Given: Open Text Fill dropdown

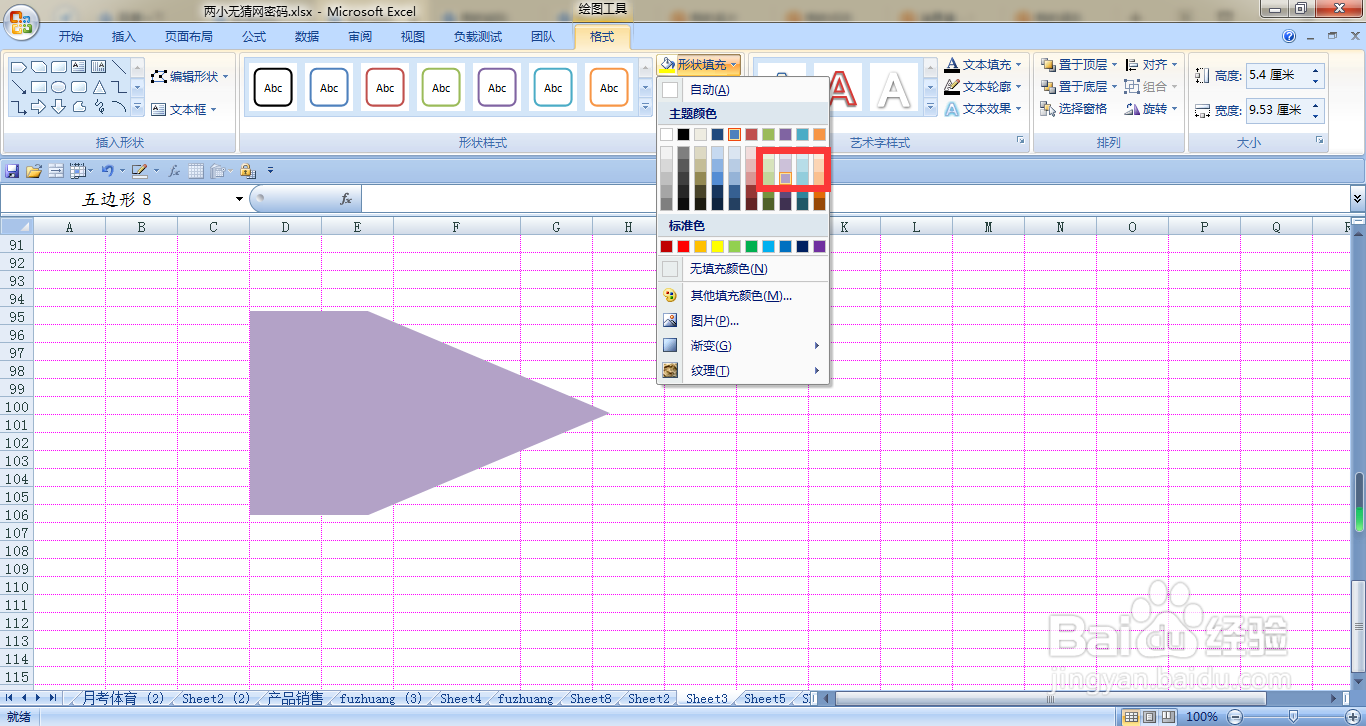Looking at the screenshot, I should [x=984, y=64].
